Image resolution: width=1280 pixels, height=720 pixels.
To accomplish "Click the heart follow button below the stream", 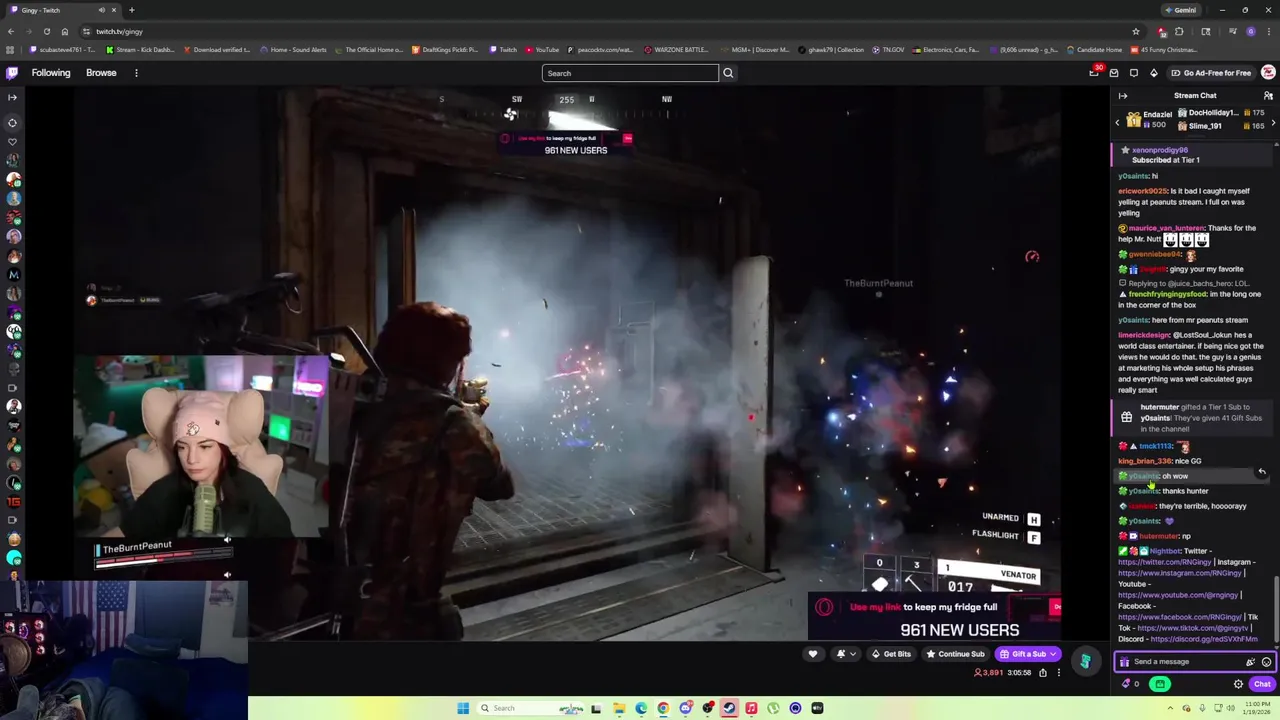I will [813, 654].
